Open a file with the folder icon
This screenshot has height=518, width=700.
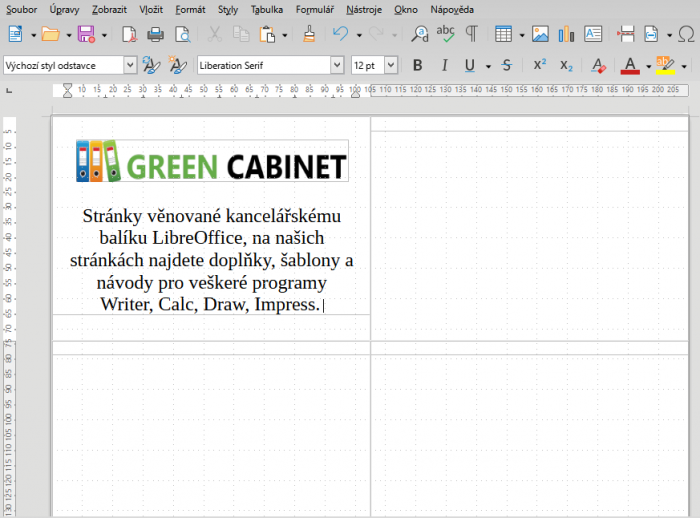click(50, 34)
